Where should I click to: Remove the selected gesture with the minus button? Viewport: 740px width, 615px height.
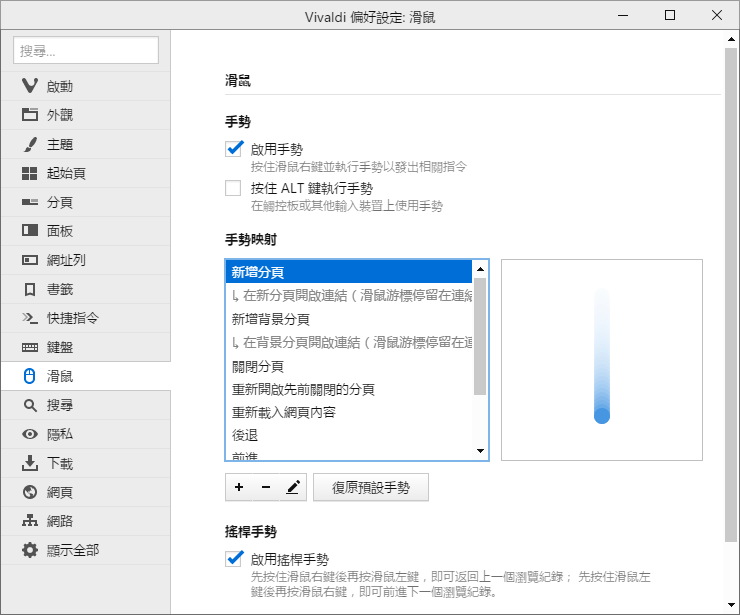(266, 487)
